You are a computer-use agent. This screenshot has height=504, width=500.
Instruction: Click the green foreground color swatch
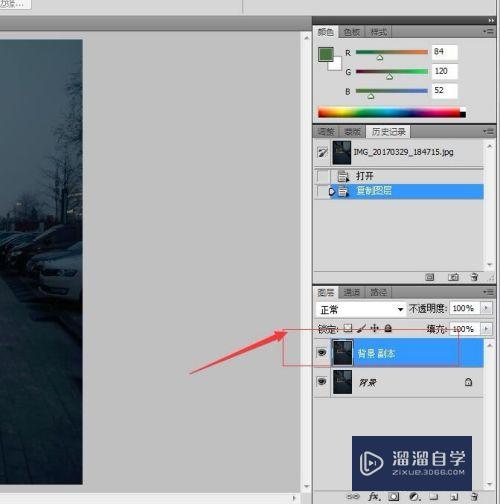pyautogui.click(x=325, y=54)
